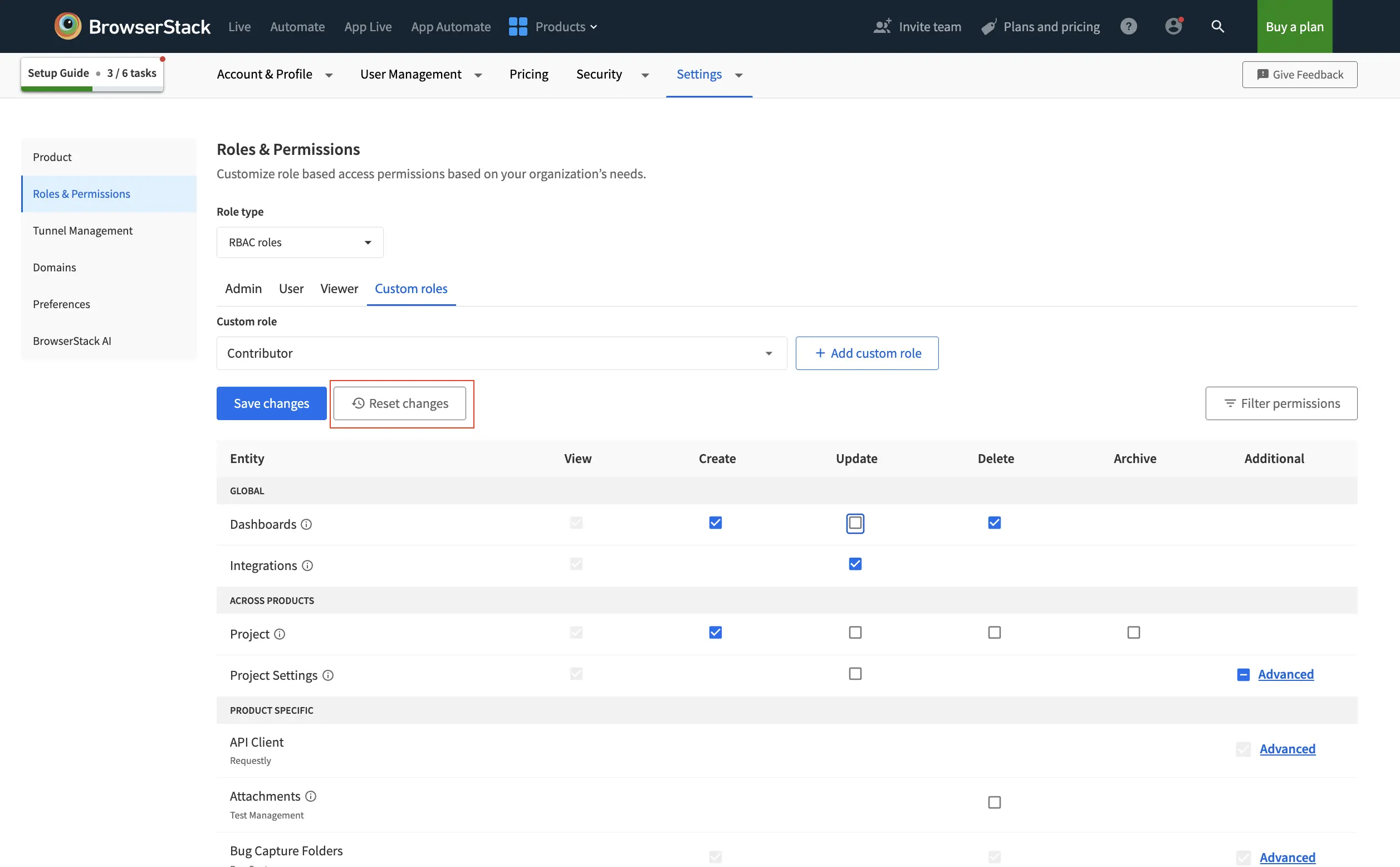The height and width of the screenshot is (867, 1400).
Task: Click the Attachments info icon
Action: click(x=311, y=796)
